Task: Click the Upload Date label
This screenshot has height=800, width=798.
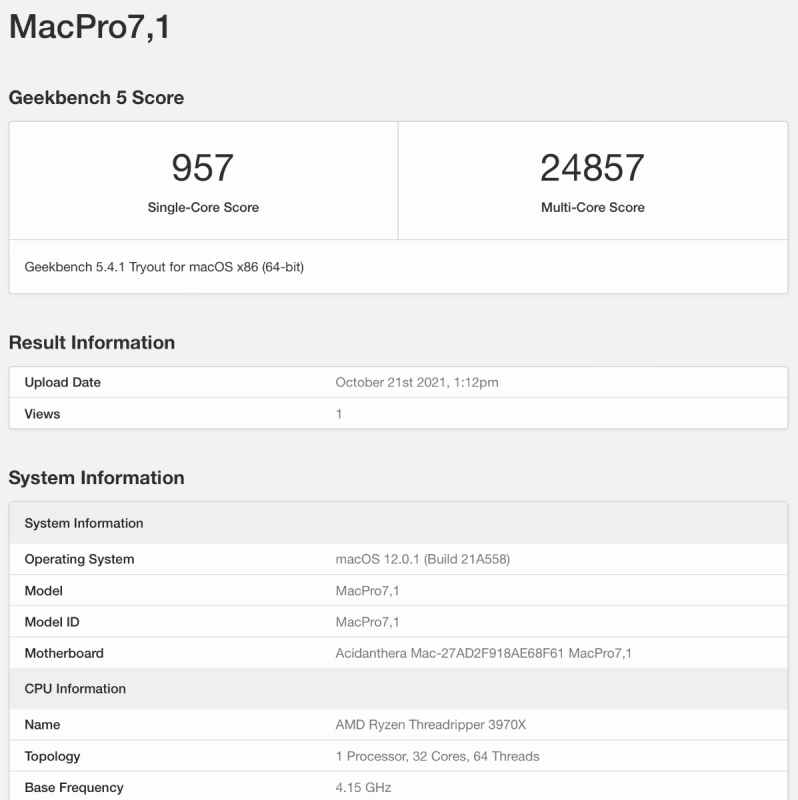Action: click(63, 382)
